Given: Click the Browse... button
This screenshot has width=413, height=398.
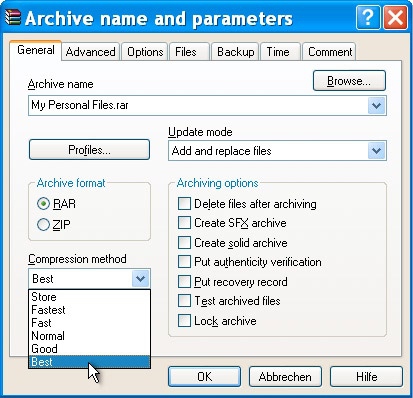Looking at the screenshot, I should tap(349, 81).
